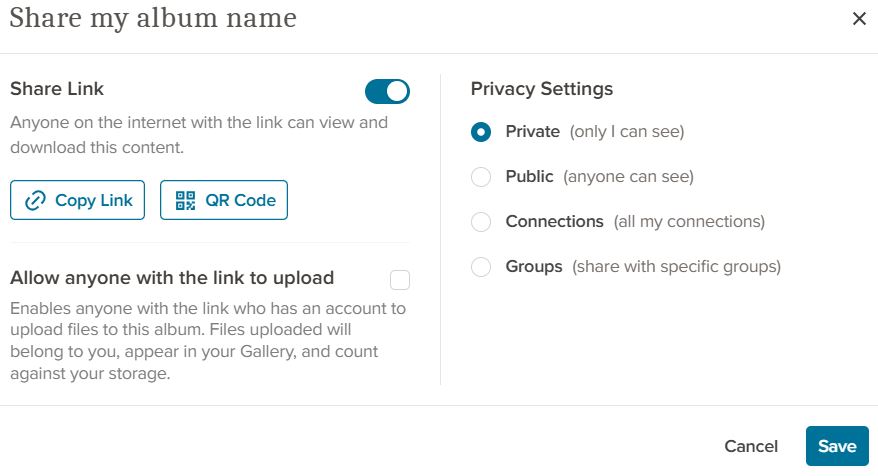This screenshot has width=878, height=476.
Task: Click the chain link icon in Copy Link
Action: pyautogui.click(x=35, y=200)
